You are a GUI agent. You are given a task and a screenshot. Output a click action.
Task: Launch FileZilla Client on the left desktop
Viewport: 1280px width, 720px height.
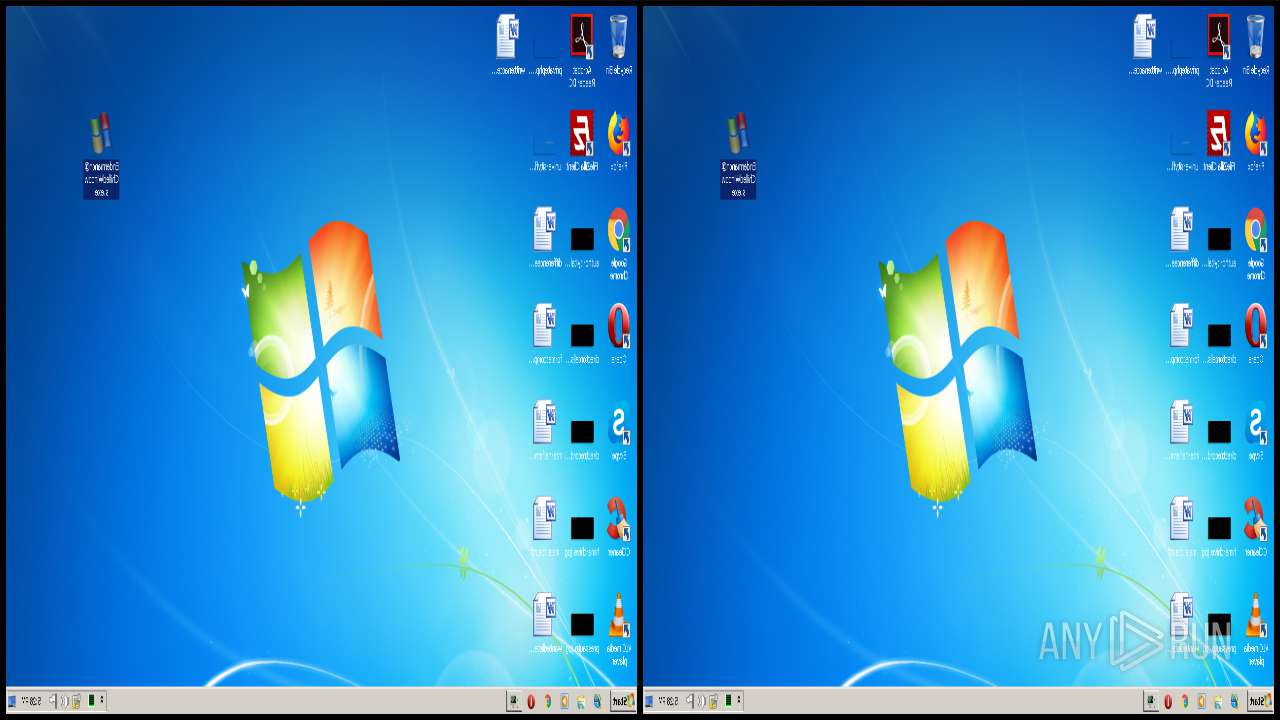point(582,140)
